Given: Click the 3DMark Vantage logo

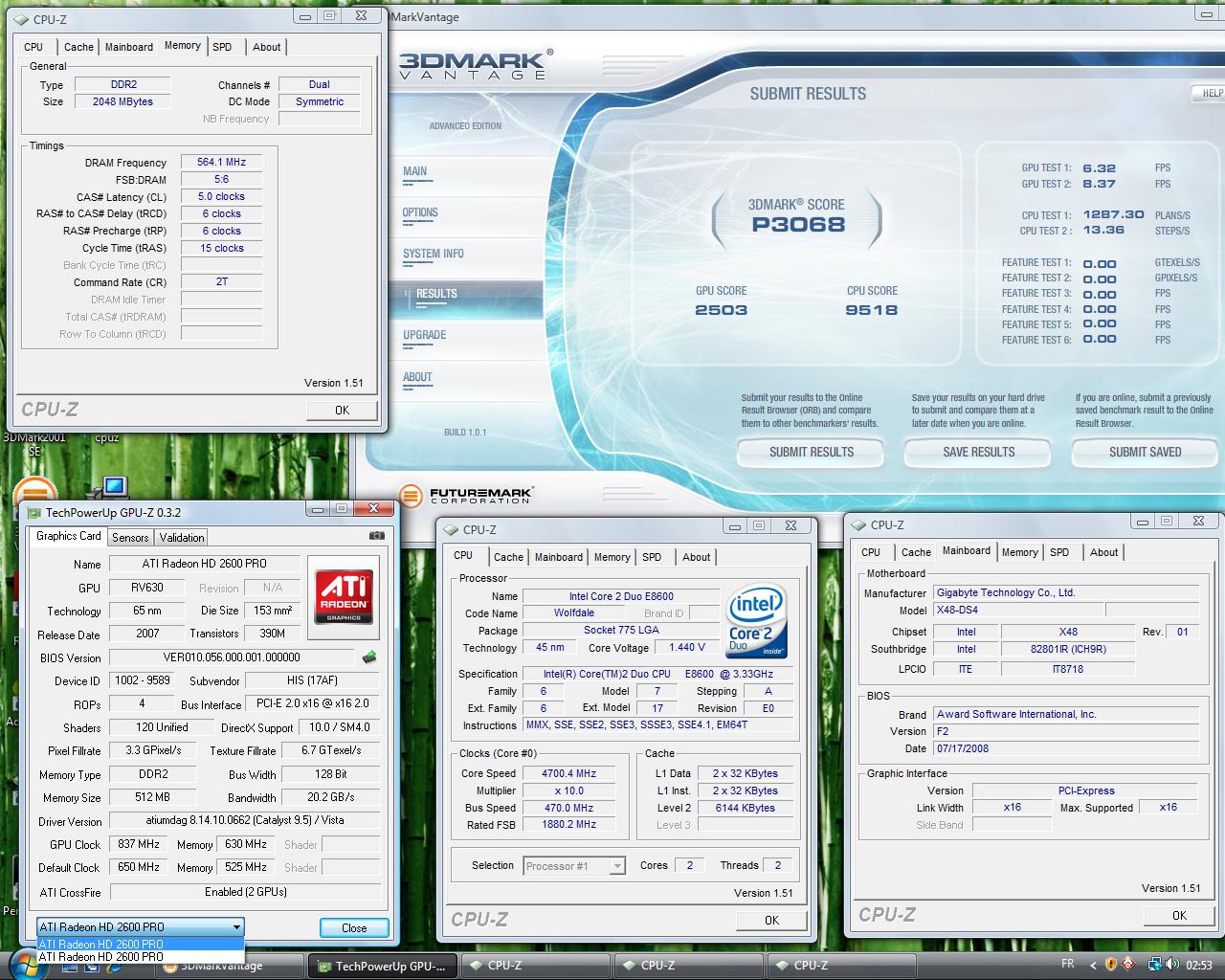Looking at the screenshot, I should (x=476, y=64).
